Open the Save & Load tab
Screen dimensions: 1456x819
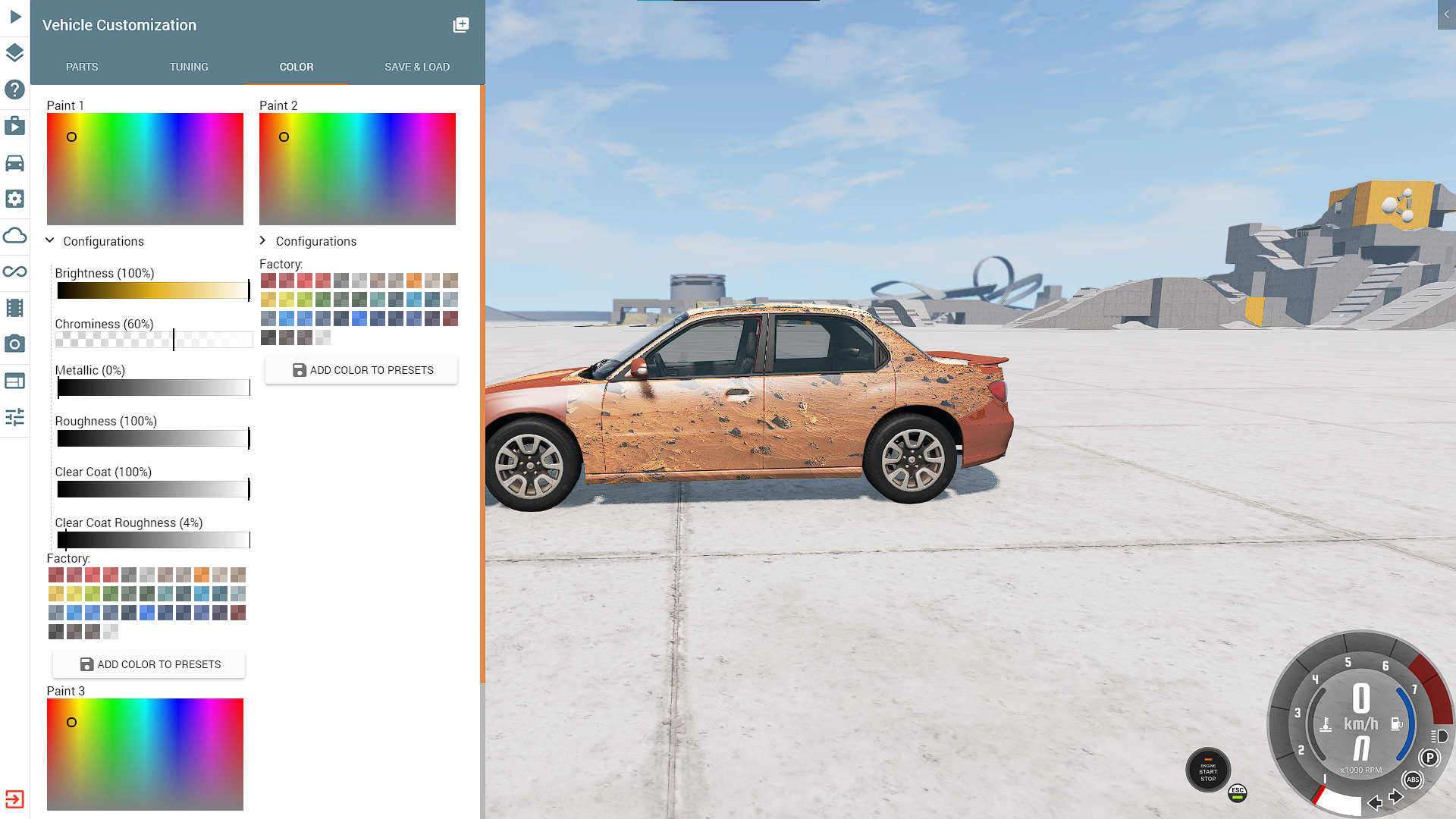point(416,67)
